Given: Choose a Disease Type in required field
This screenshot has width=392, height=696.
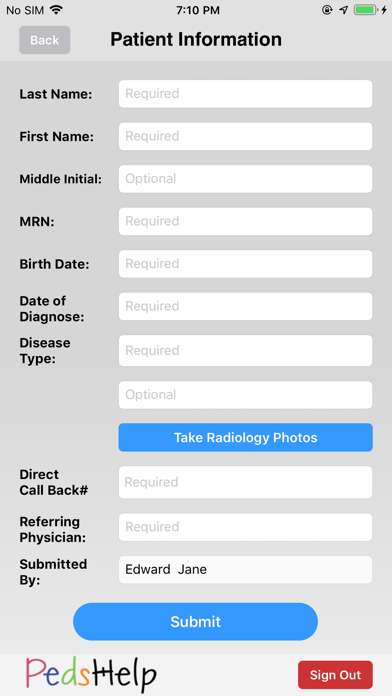Looking at the screenshot, I should pyautogui.click(x=245, y=351).
